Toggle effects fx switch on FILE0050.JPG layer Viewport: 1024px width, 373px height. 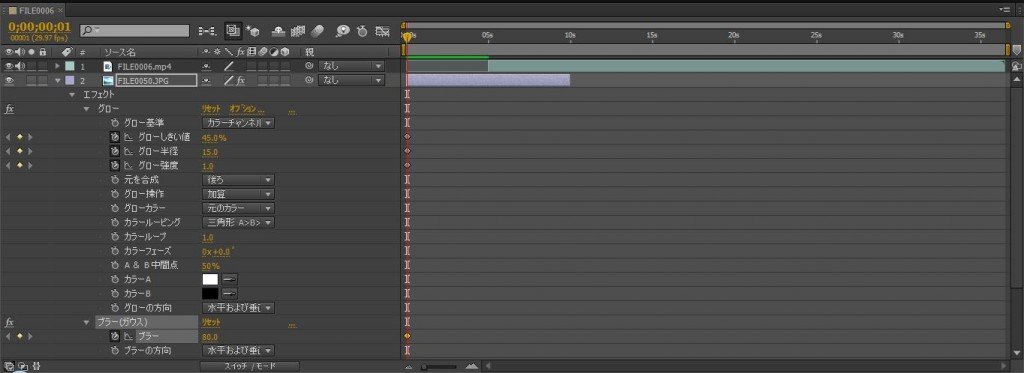click(240, 80)
